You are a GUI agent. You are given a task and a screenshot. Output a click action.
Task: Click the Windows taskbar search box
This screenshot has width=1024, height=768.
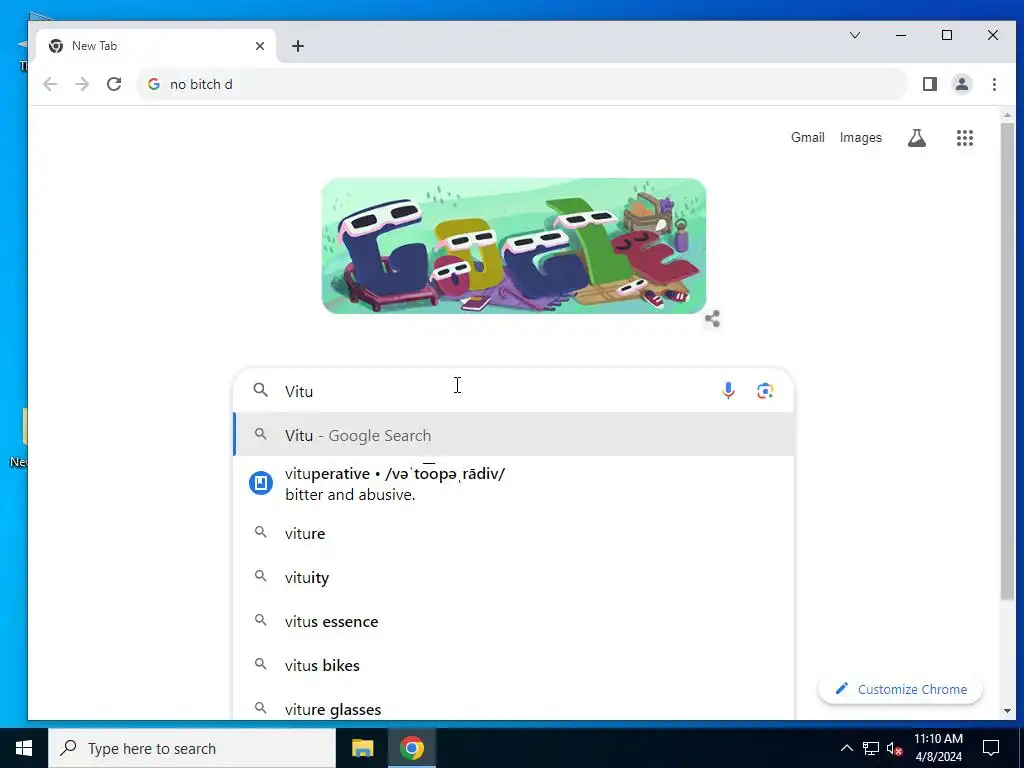tap(192, 748)
